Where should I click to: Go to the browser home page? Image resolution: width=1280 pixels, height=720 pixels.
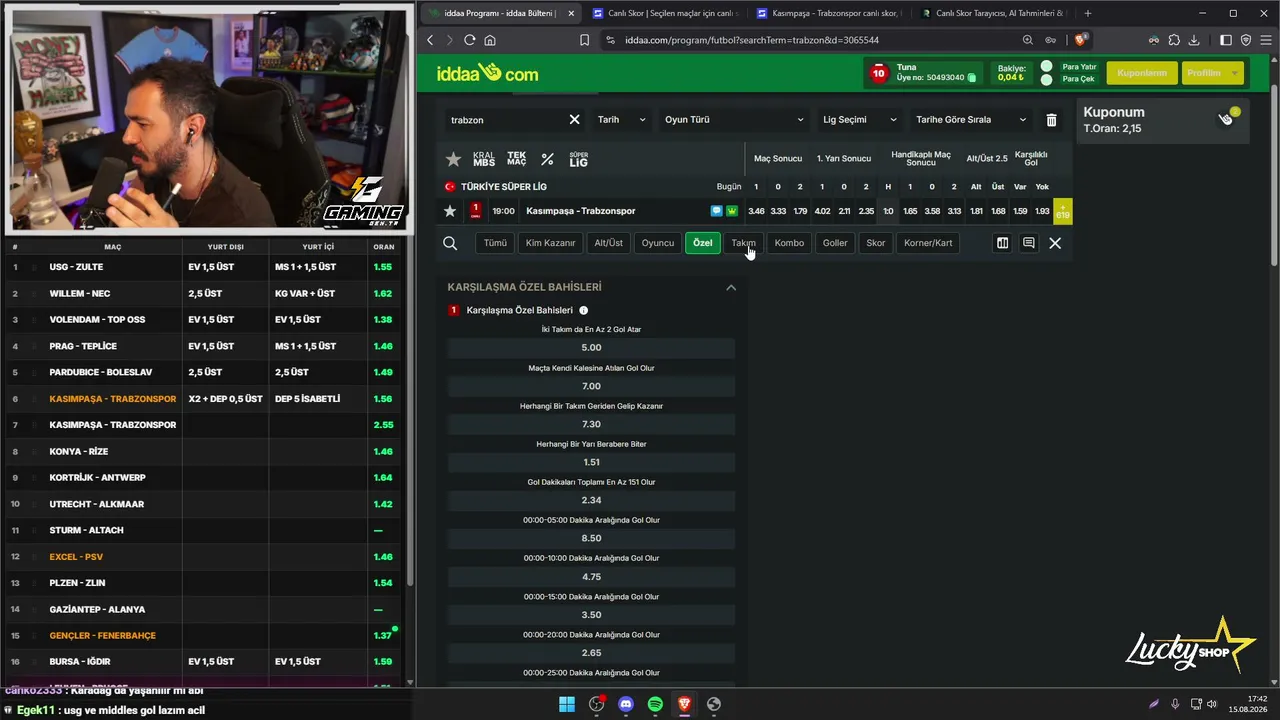(x=490, y=40)
